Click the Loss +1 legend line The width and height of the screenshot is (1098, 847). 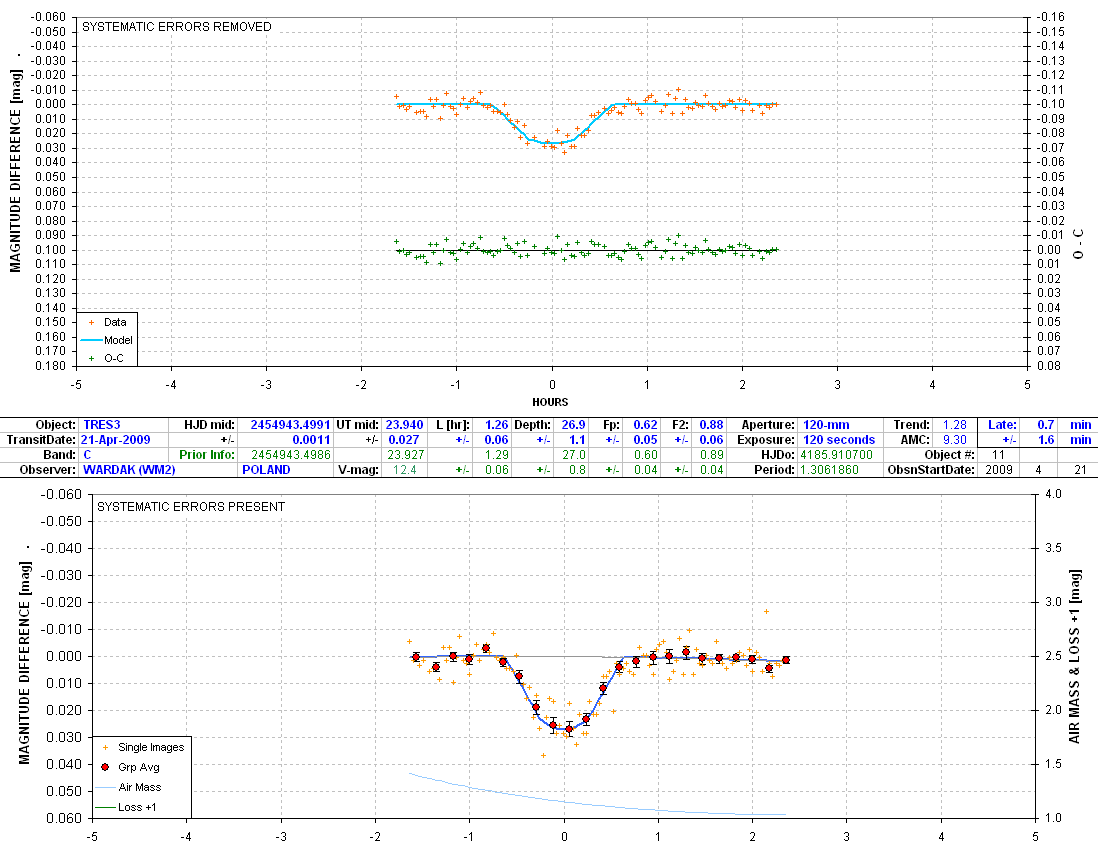(105, 806)
